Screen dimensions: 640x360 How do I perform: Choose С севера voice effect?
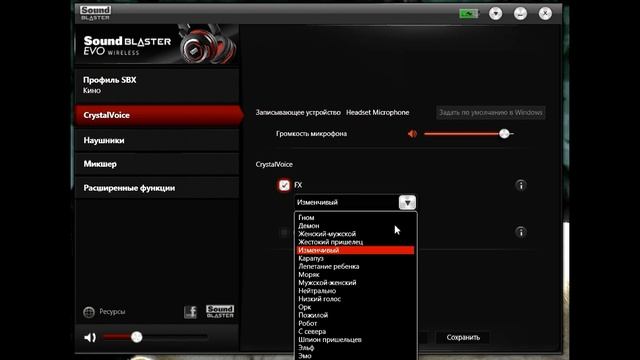355,331
